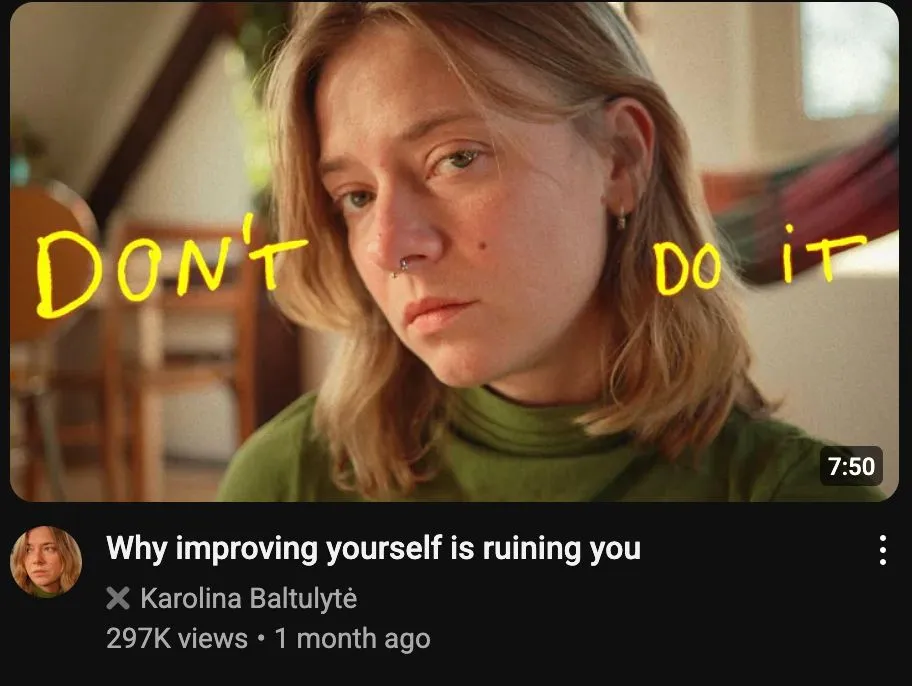
Task: Open video titled 'Why improving yourself is ruining you'
Action: [x=373, y=548]
